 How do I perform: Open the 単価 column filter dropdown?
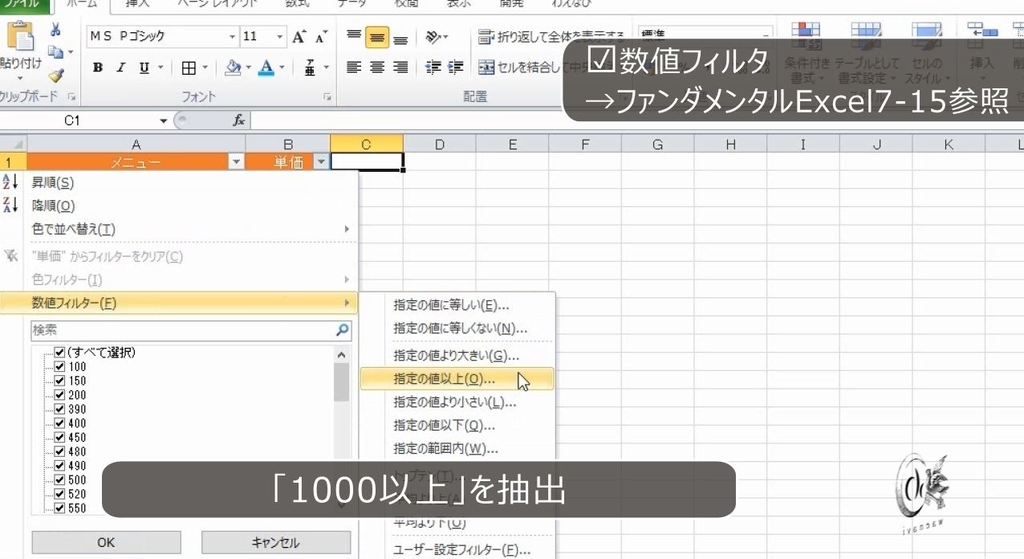click(x=321, y=162)
